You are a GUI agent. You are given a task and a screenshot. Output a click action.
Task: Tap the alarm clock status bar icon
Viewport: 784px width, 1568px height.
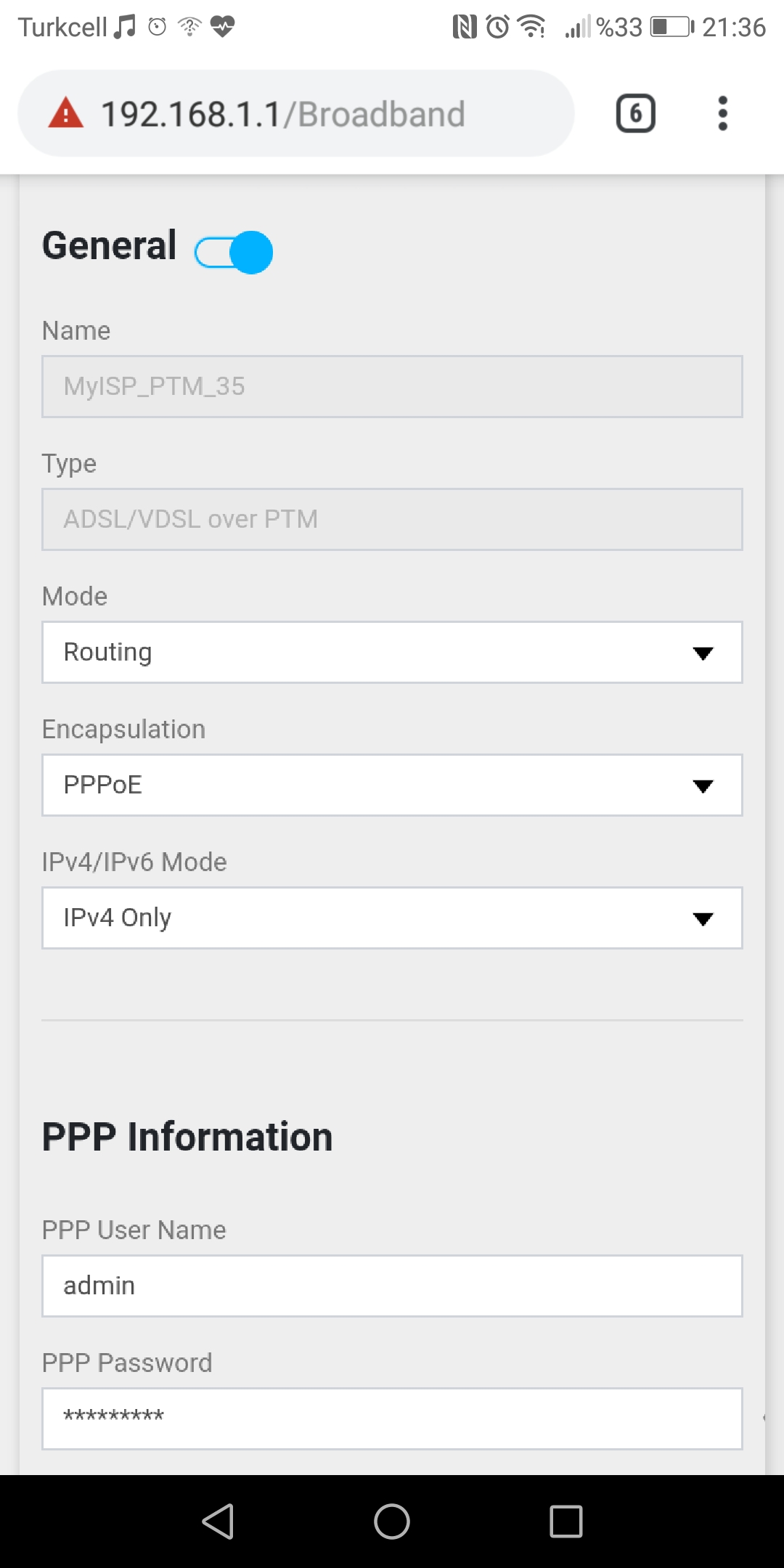tap(498, 27)
